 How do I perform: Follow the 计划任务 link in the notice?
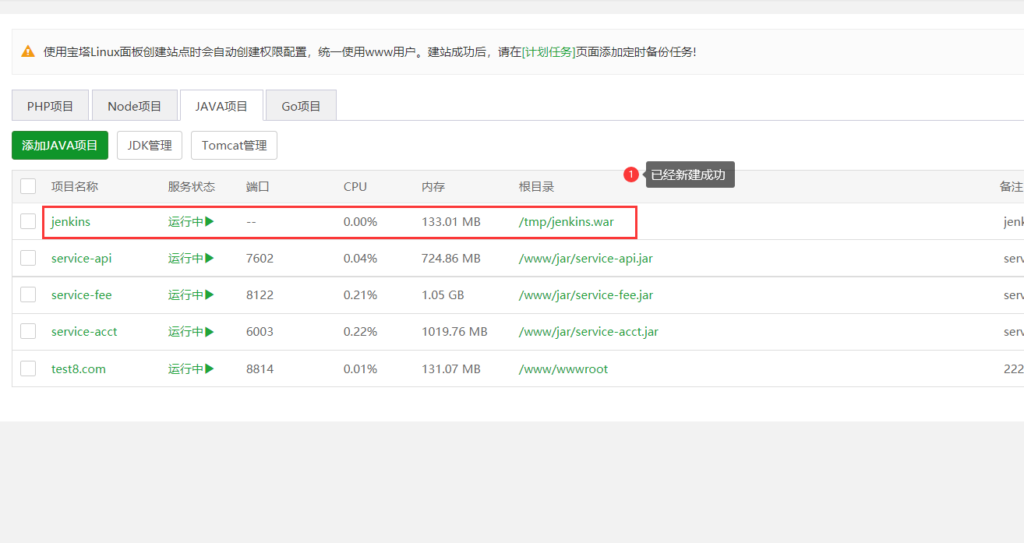[549, 52]
